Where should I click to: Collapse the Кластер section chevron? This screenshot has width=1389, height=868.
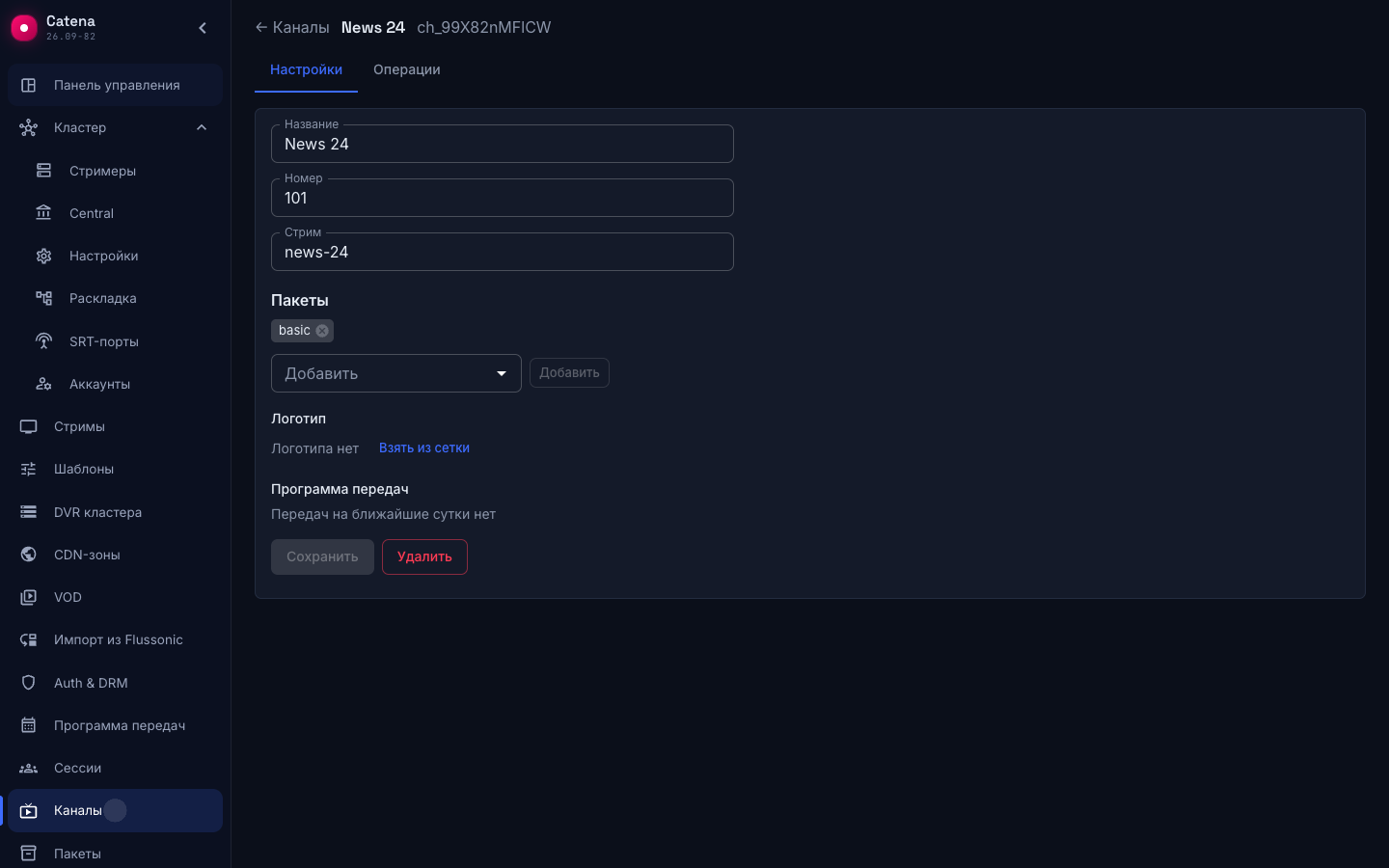[202, 127]
